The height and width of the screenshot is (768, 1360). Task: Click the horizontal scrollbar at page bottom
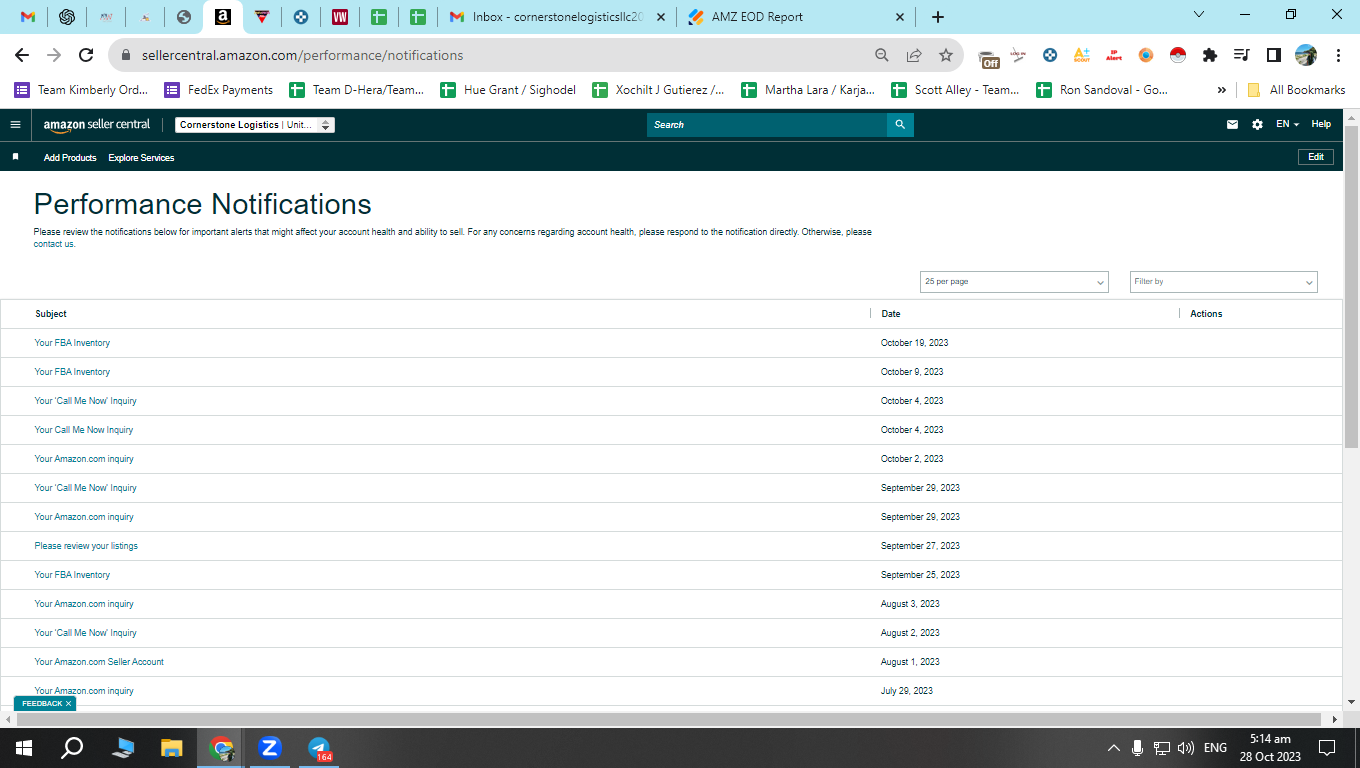[671, 719]
